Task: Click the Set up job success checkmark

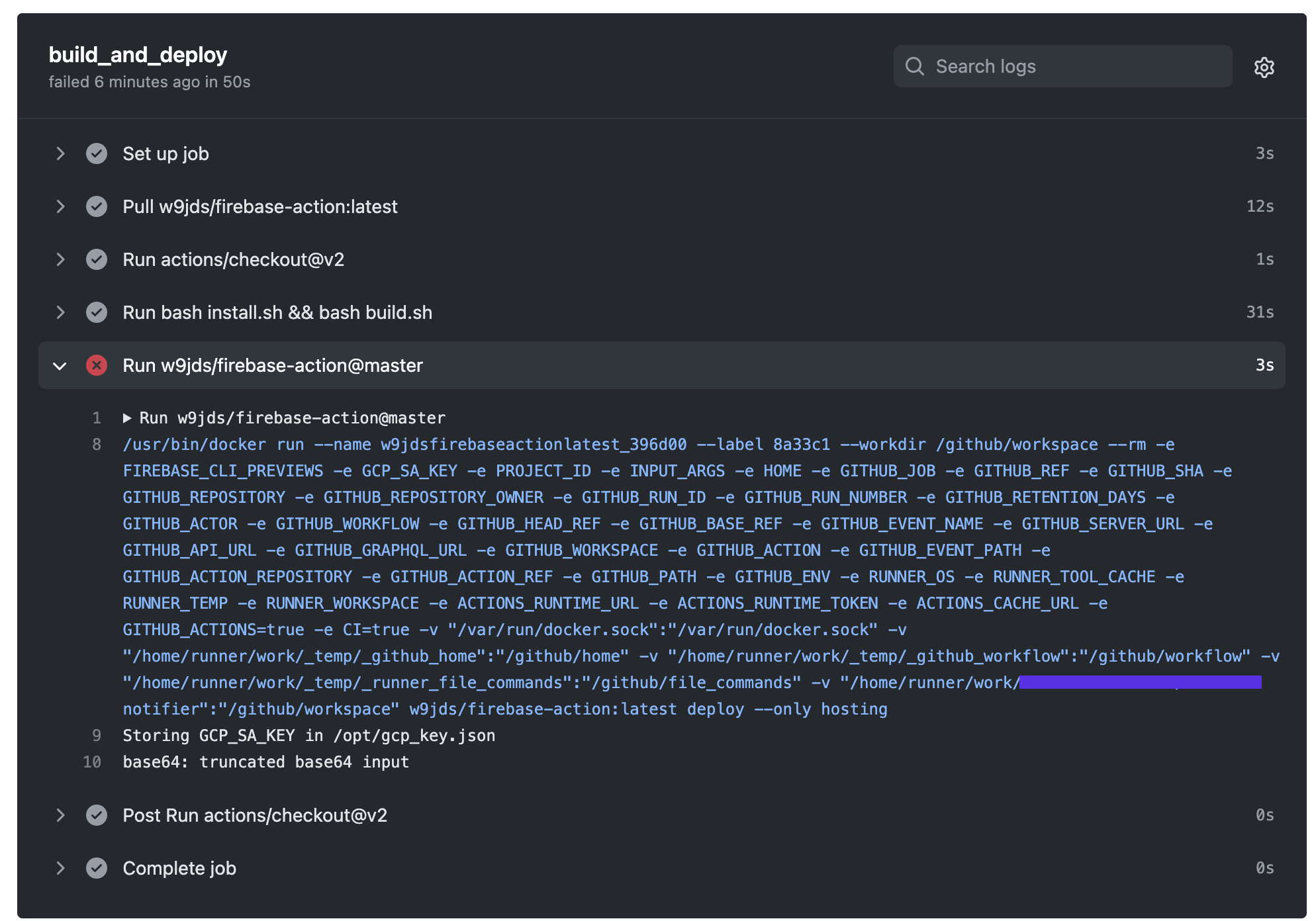Action: pos(97,153)
